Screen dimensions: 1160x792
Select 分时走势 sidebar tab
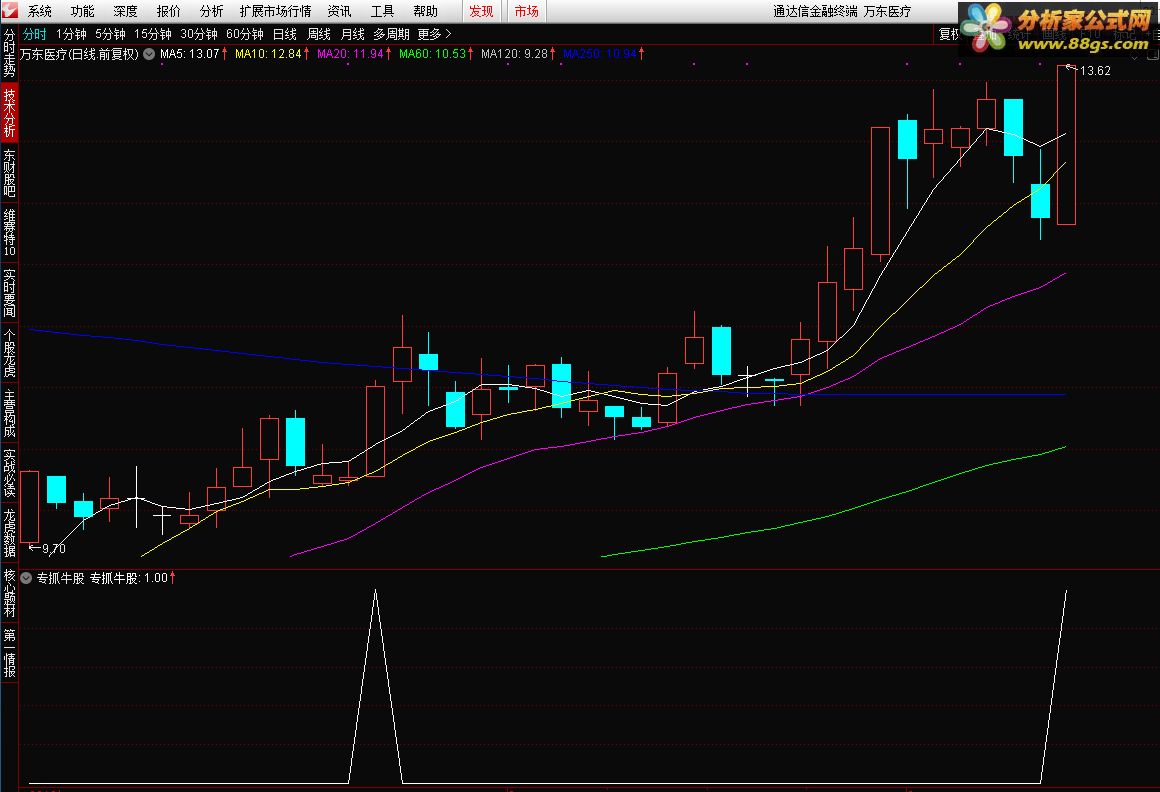click(9, 53)
